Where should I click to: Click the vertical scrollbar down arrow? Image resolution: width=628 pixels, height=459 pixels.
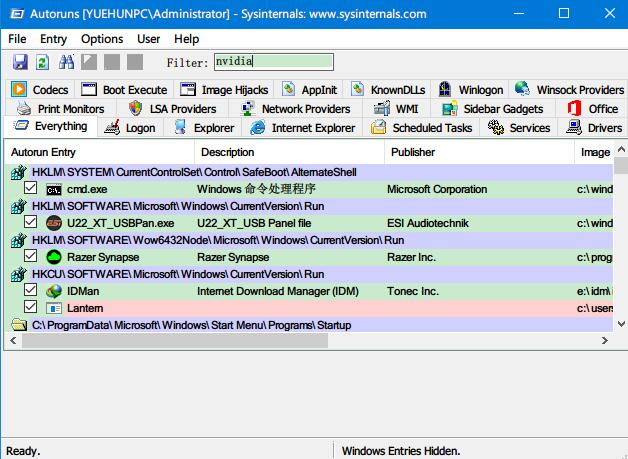pyautogui.click(x=621, y=324)
